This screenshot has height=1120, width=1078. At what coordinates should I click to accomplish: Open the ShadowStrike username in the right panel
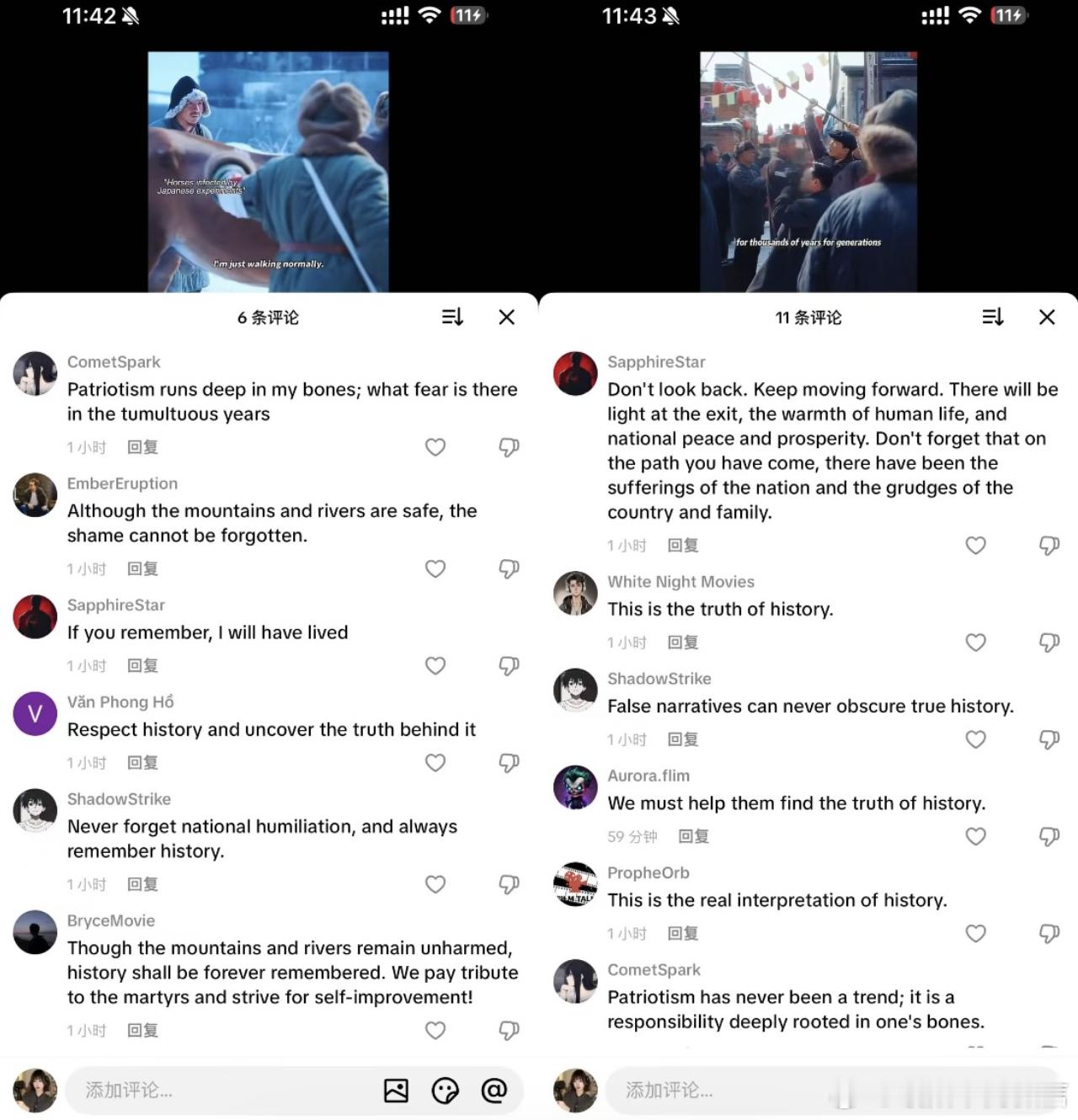pyautogui.click(x=659, y=679)
